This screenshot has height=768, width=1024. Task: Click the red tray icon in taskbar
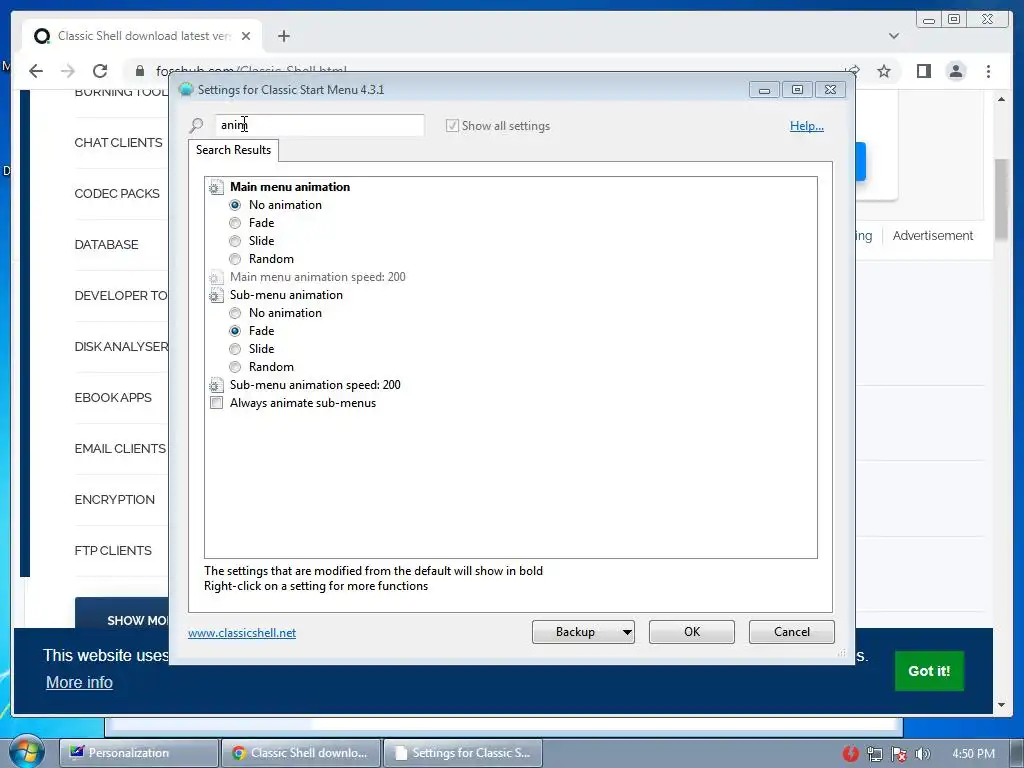pos(850,754)
